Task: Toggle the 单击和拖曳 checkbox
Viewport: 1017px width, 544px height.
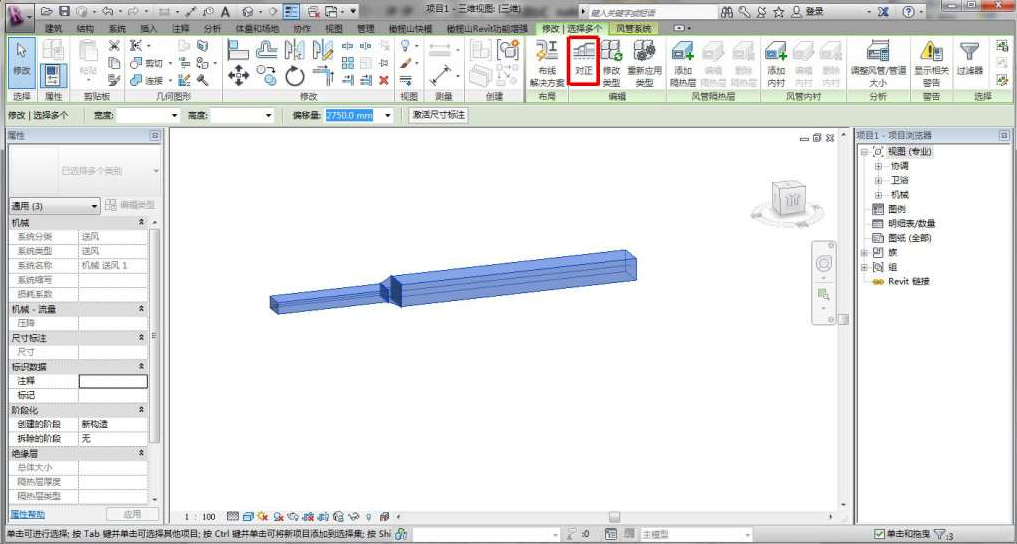Action: (879, 535)
